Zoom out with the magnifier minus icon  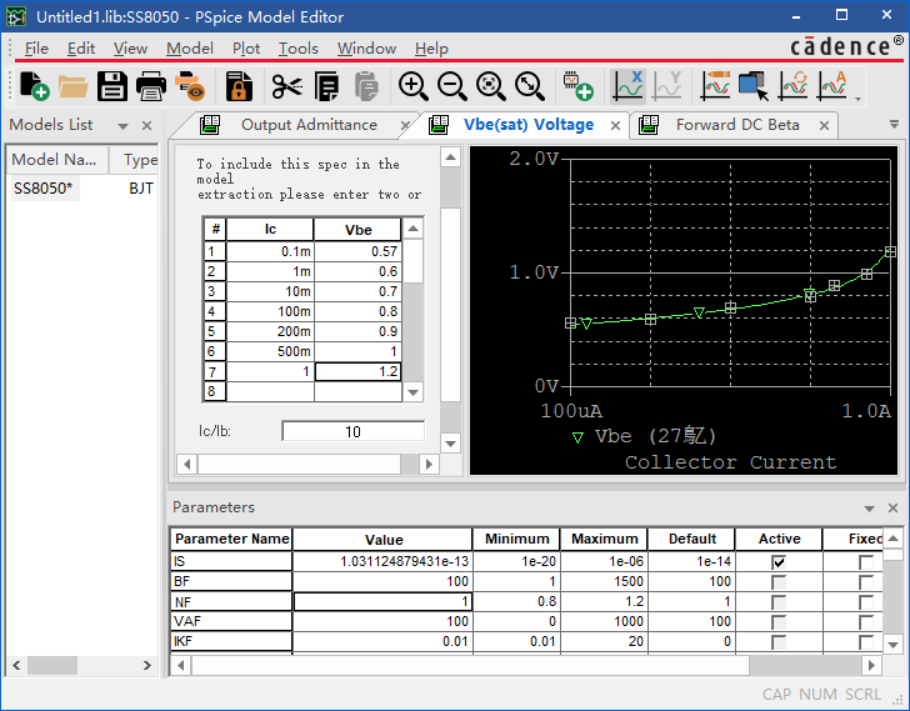point(452,87)
